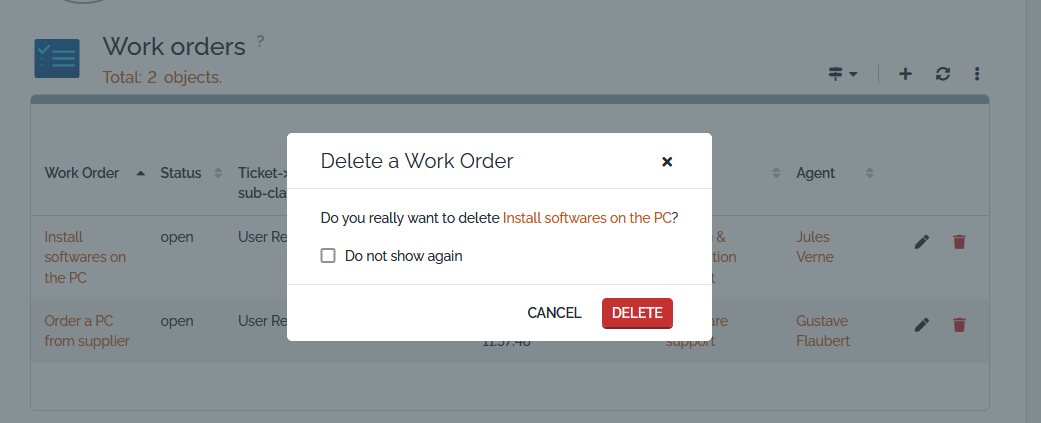Screen dimensions: 1041x423
Task: Click the Work orders help question mark
Action: coord(260,41)
